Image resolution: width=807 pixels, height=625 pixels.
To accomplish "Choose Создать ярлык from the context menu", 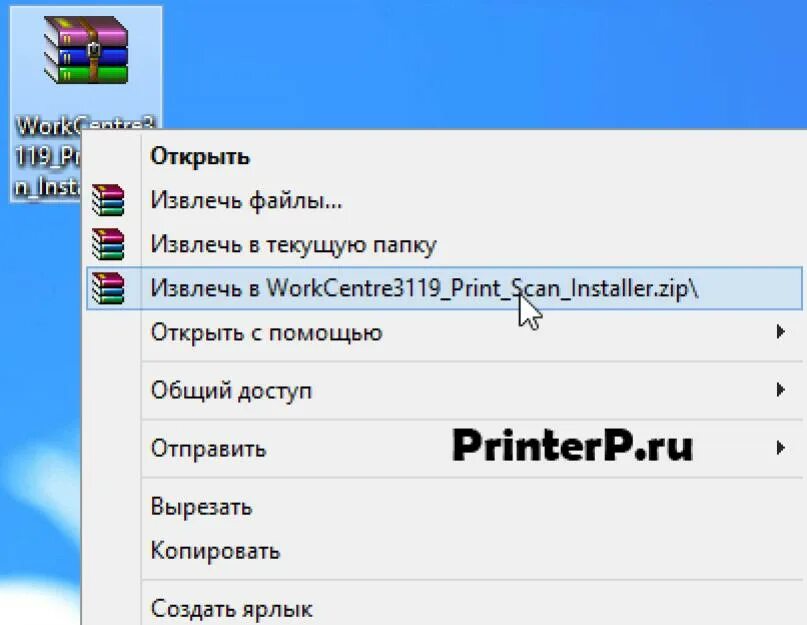I will tap(445, 609).
